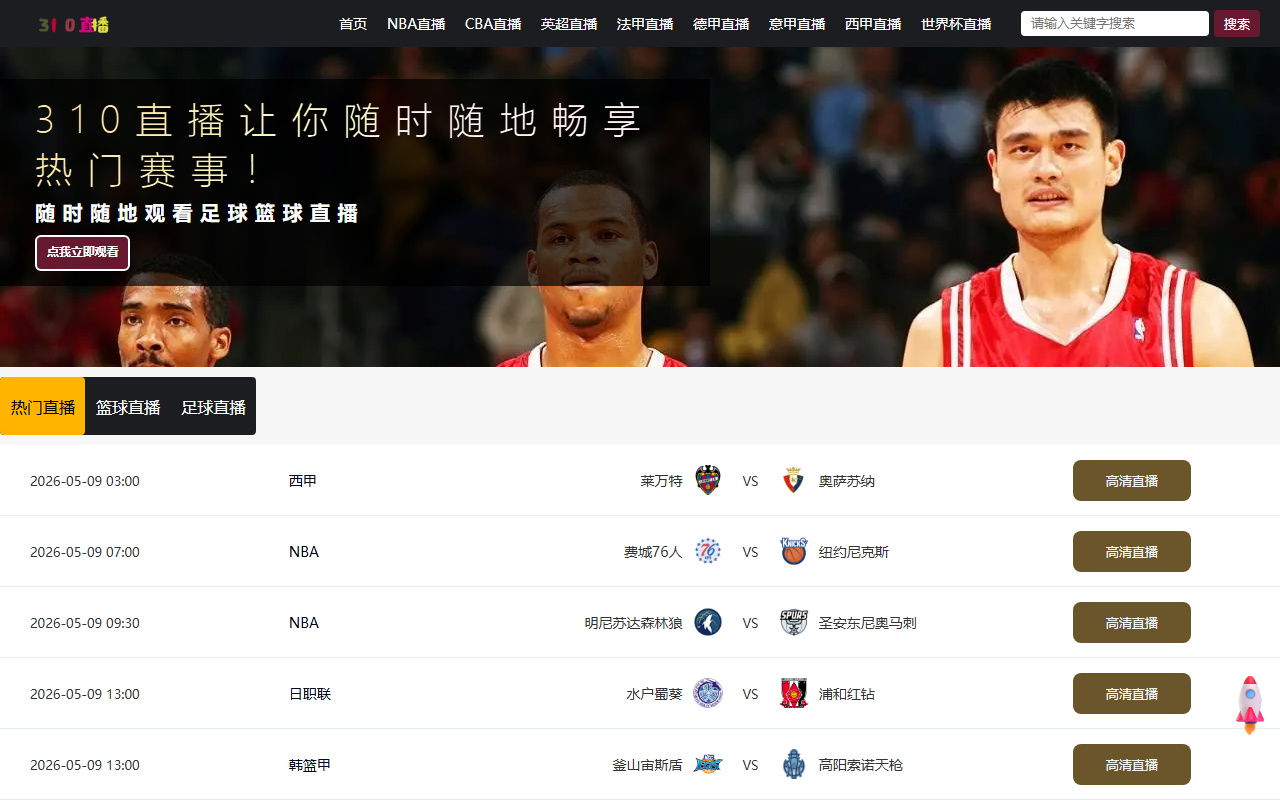Click the Philadelphia 76ers logo icon

point(708,552)
